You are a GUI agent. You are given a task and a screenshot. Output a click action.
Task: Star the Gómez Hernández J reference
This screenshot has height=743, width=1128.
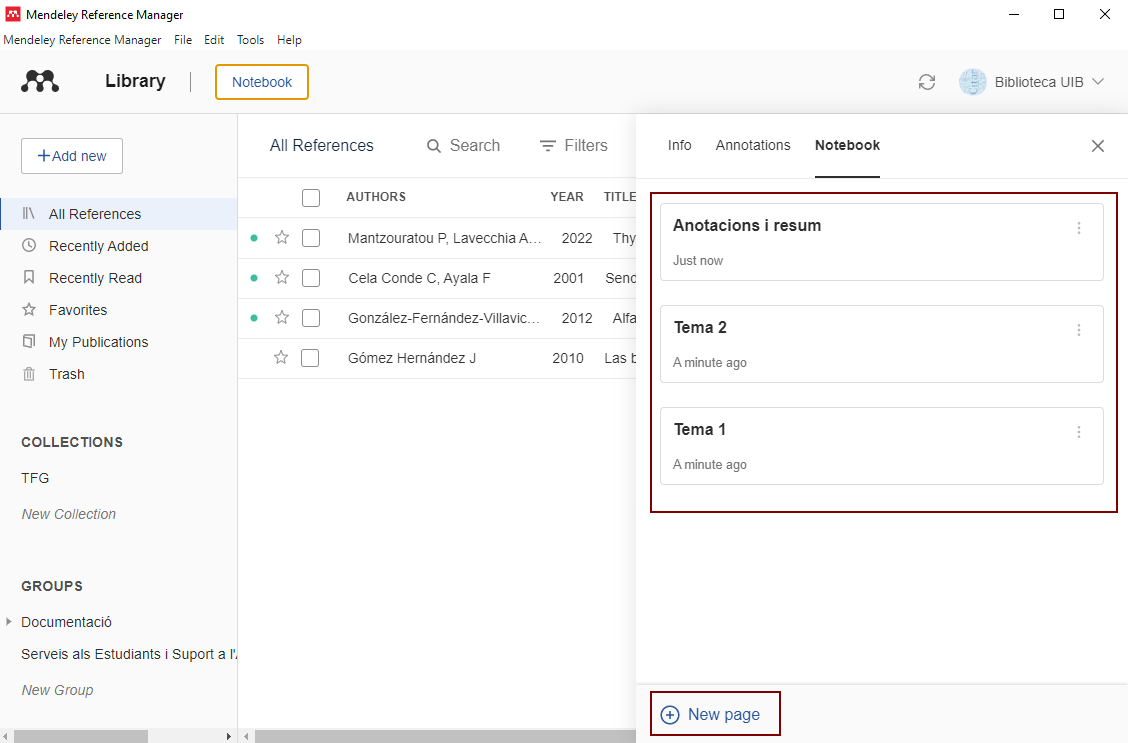(x=281, y=357)
